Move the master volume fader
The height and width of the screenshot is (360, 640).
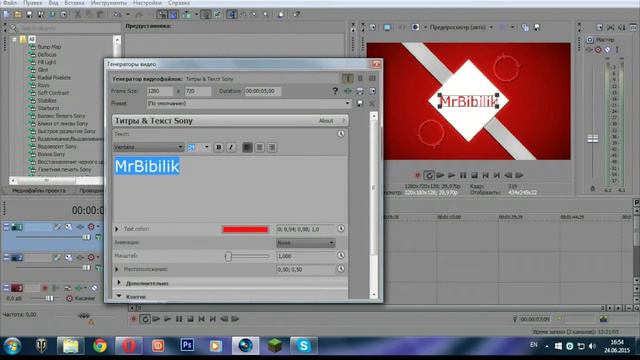(593, 139)
